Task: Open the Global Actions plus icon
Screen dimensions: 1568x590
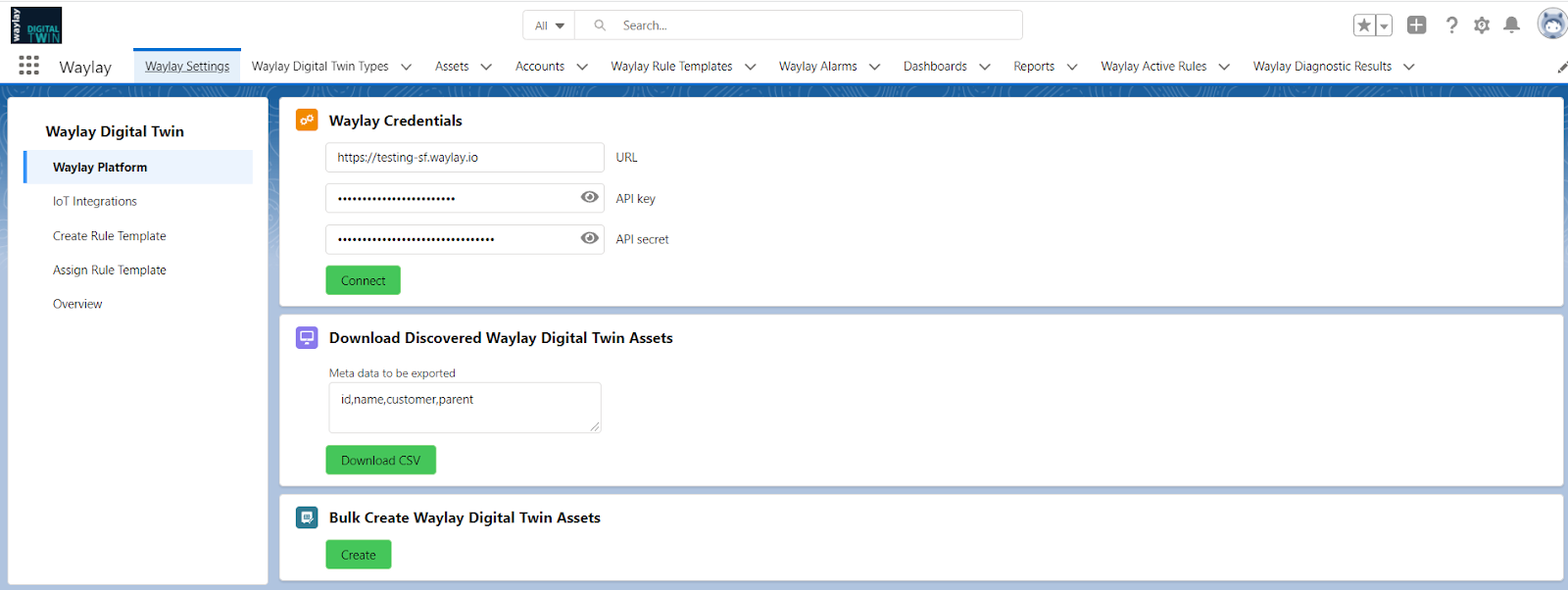Action: pyautogui.click(x=1417, y=25)
